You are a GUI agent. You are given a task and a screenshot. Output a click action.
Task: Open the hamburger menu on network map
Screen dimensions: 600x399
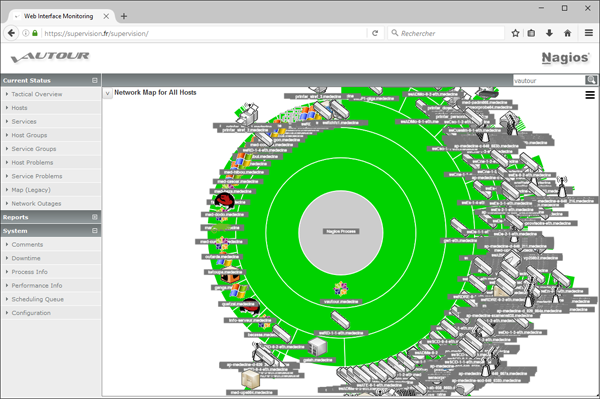pos(590,95)
